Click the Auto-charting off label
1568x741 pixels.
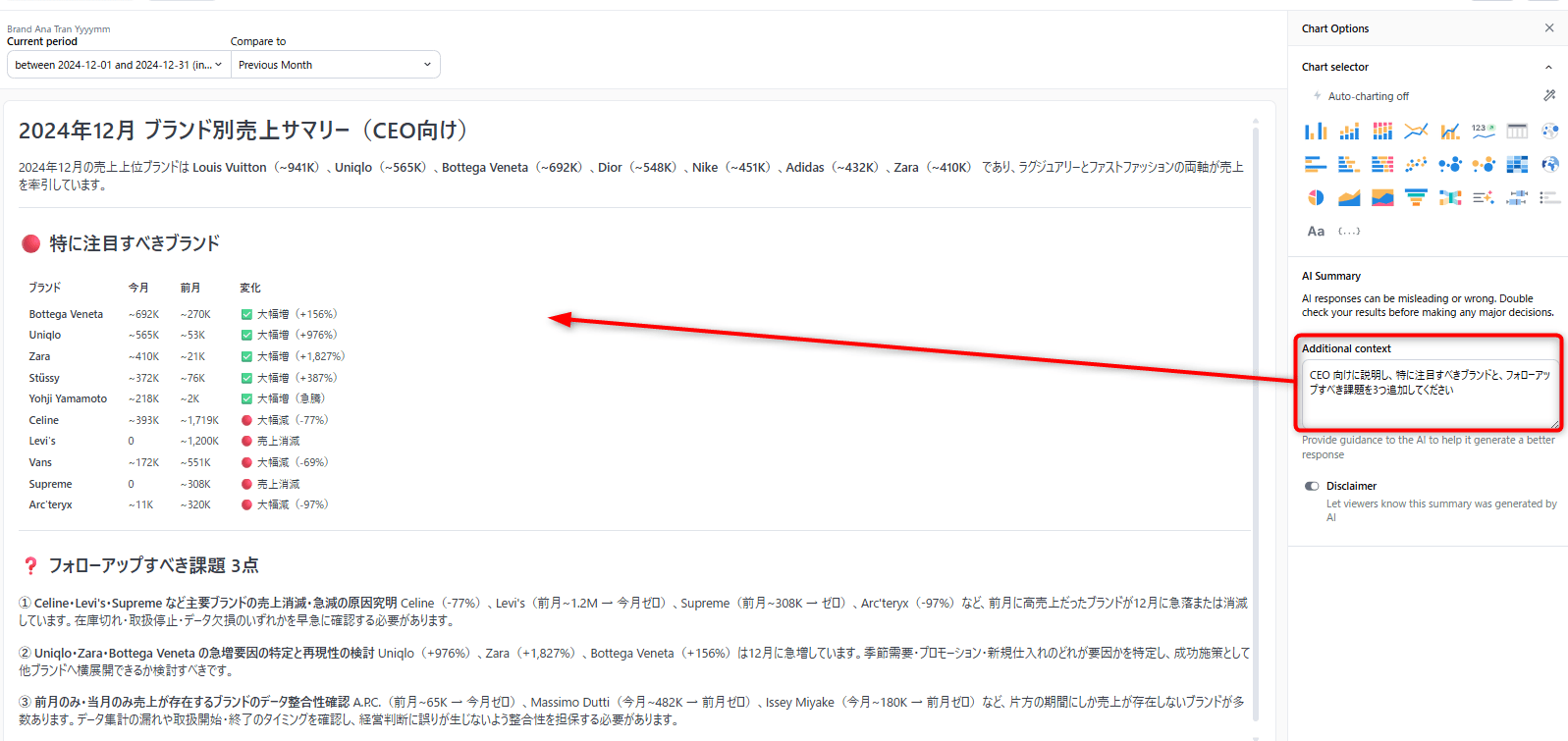1368,96
